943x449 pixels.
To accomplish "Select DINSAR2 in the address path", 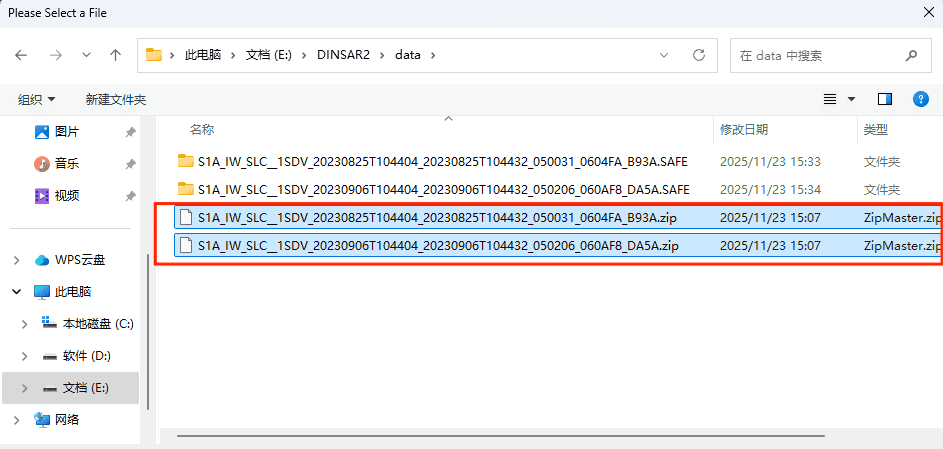I will point(343,55).
